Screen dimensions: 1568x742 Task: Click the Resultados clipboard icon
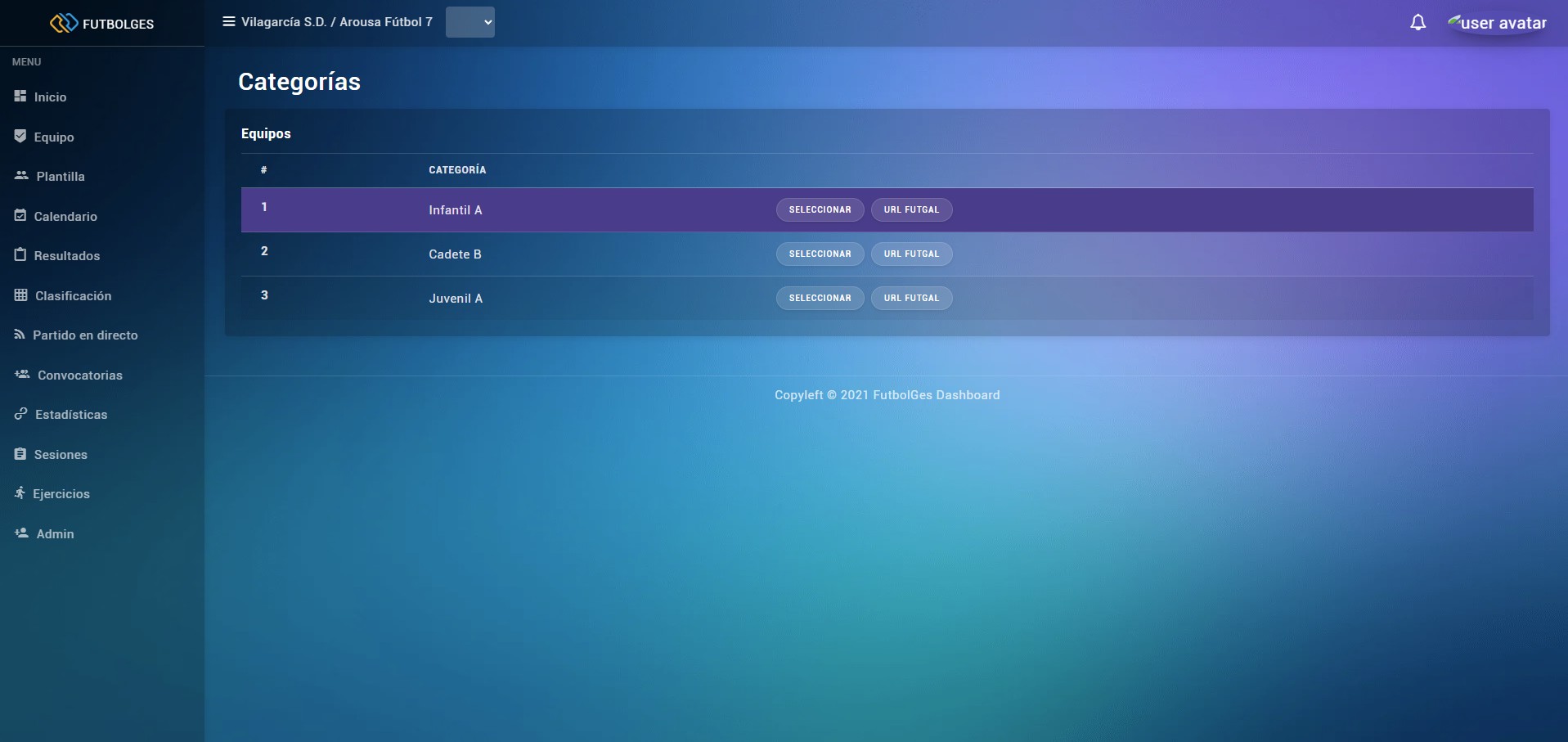[x=20, y=255]
